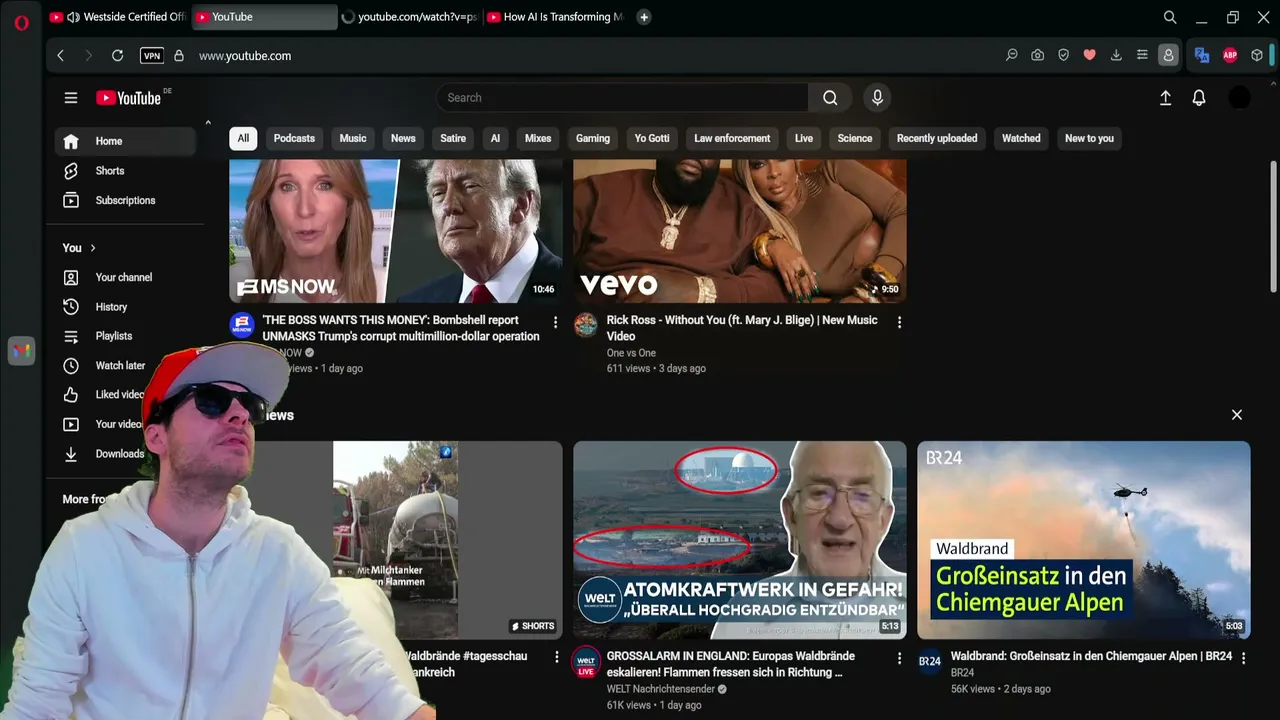The width and height of the screenshot is (1280, 720).
Task: Select the Mixes filter chip
Action: click(x=538, y=139)
